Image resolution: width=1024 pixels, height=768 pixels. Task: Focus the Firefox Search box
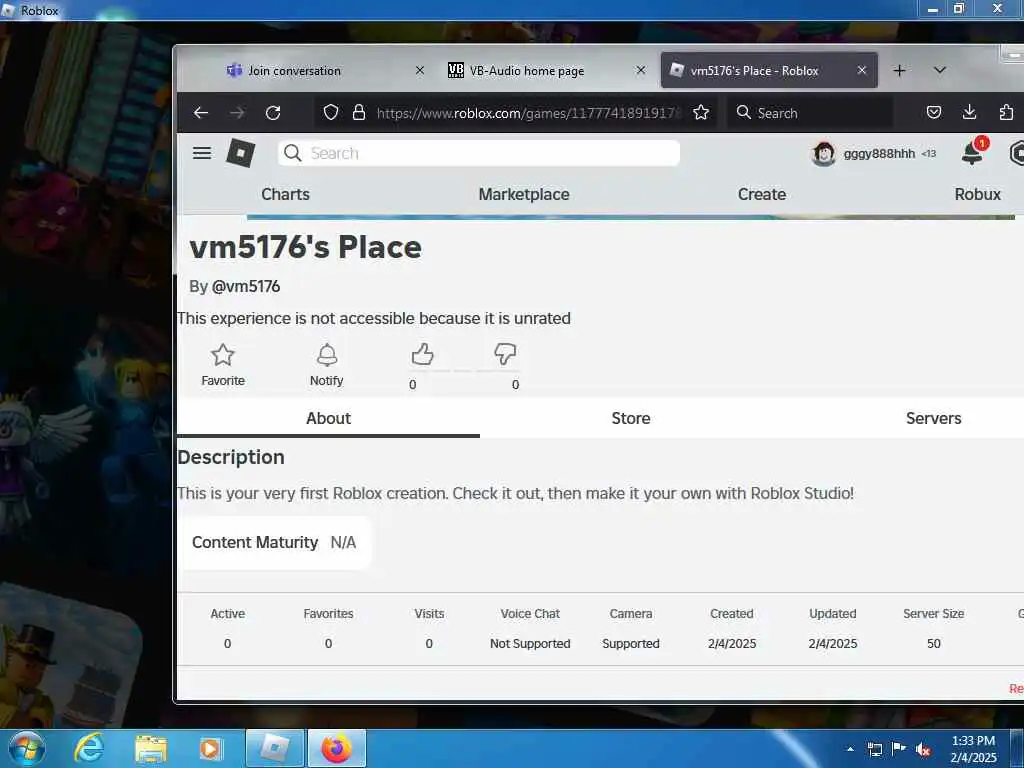[x=810, y=113]
